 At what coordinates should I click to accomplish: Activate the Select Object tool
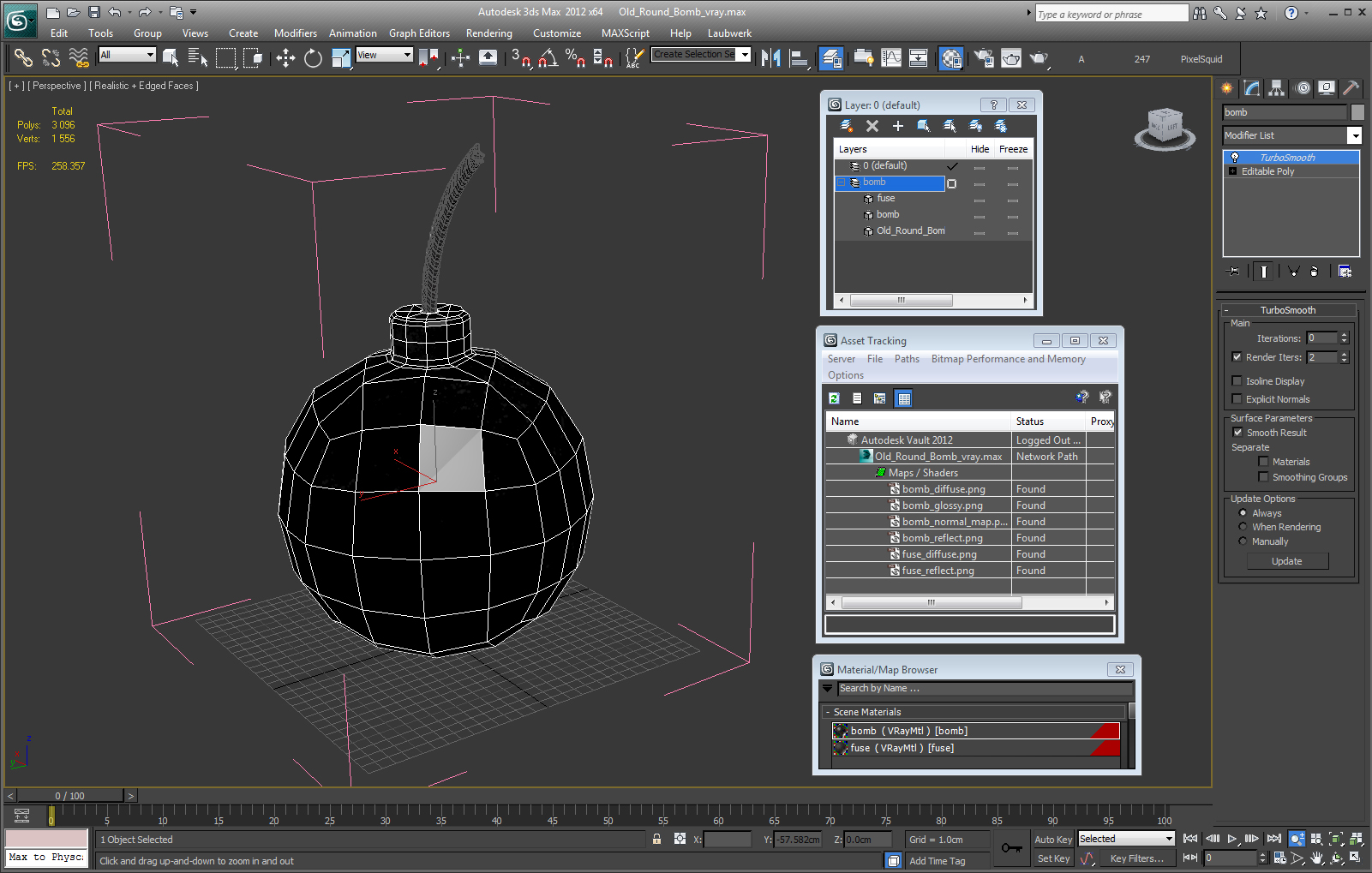(171, 58)
